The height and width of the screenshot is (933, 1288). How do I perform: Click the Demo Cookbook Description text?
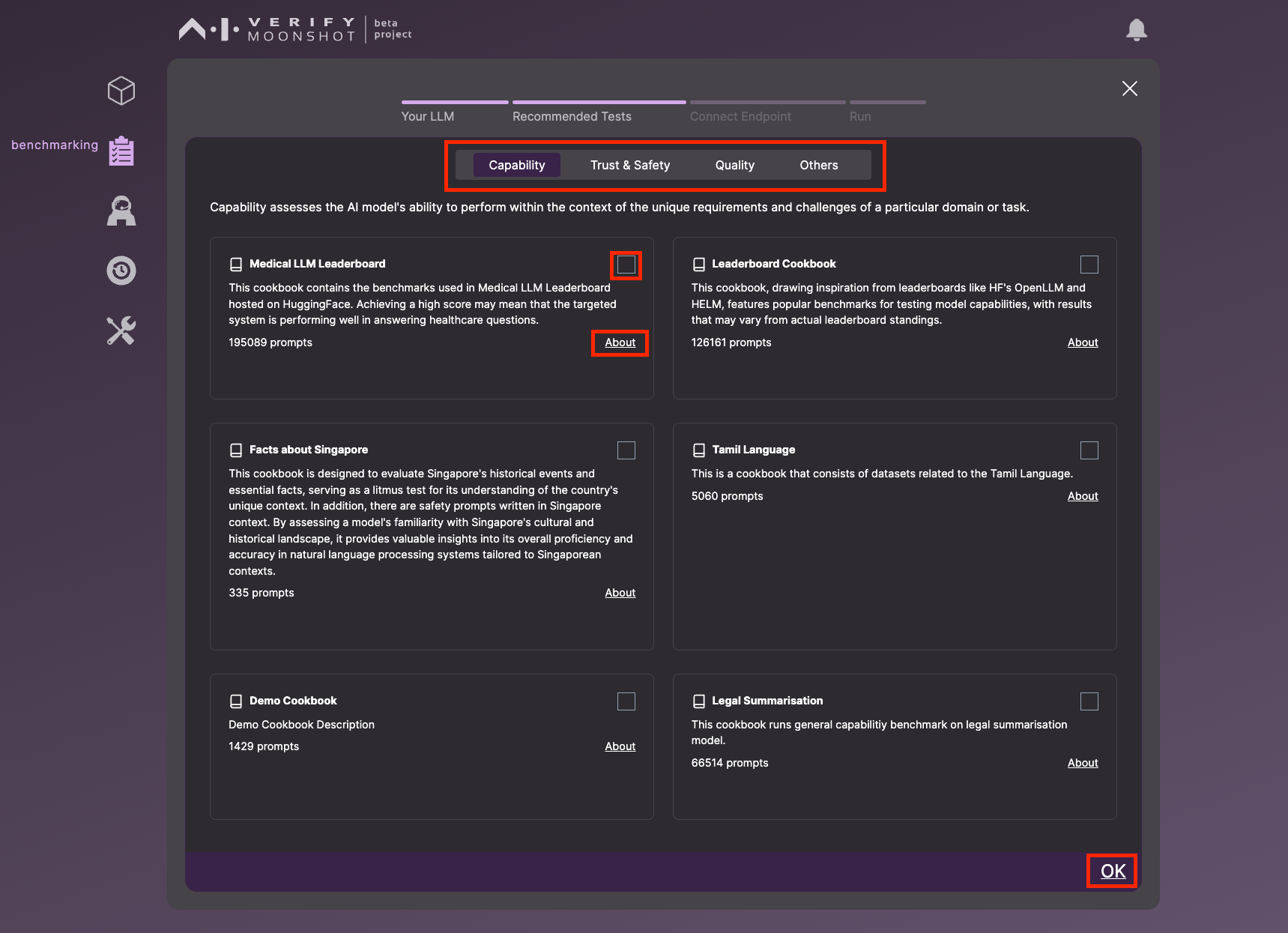click(301, 725)
